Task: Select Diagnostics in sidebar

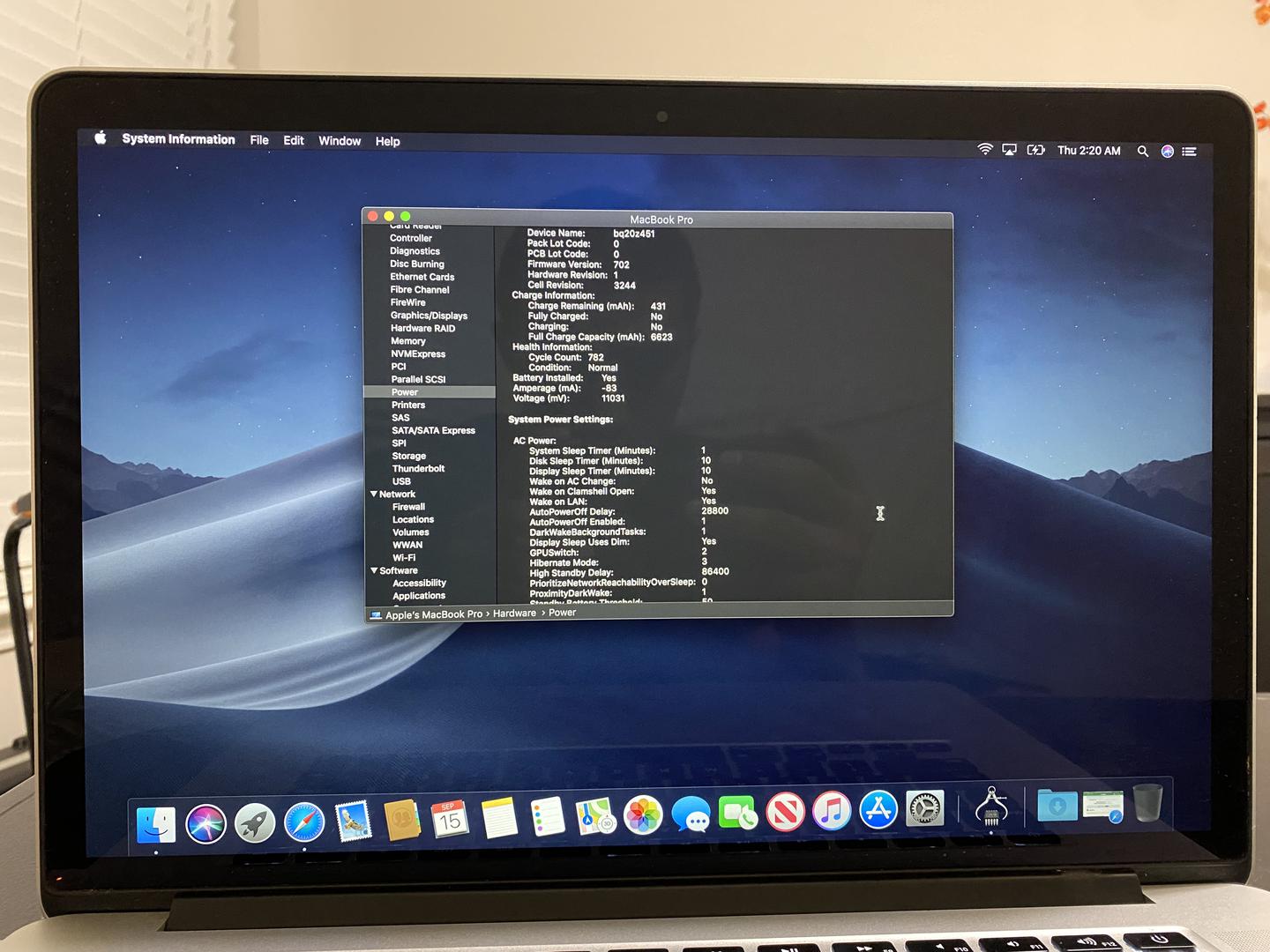Action: click(x=415, y=251)
